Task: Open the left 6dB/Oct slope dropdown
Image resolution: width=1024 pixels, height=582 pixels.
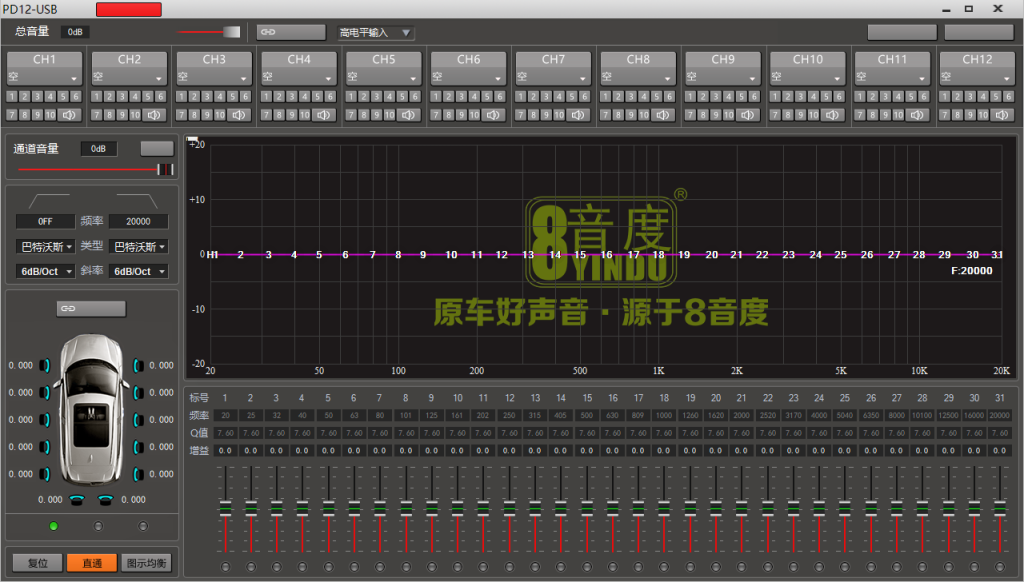Action: pyautogui.click(x=45, y=271)
